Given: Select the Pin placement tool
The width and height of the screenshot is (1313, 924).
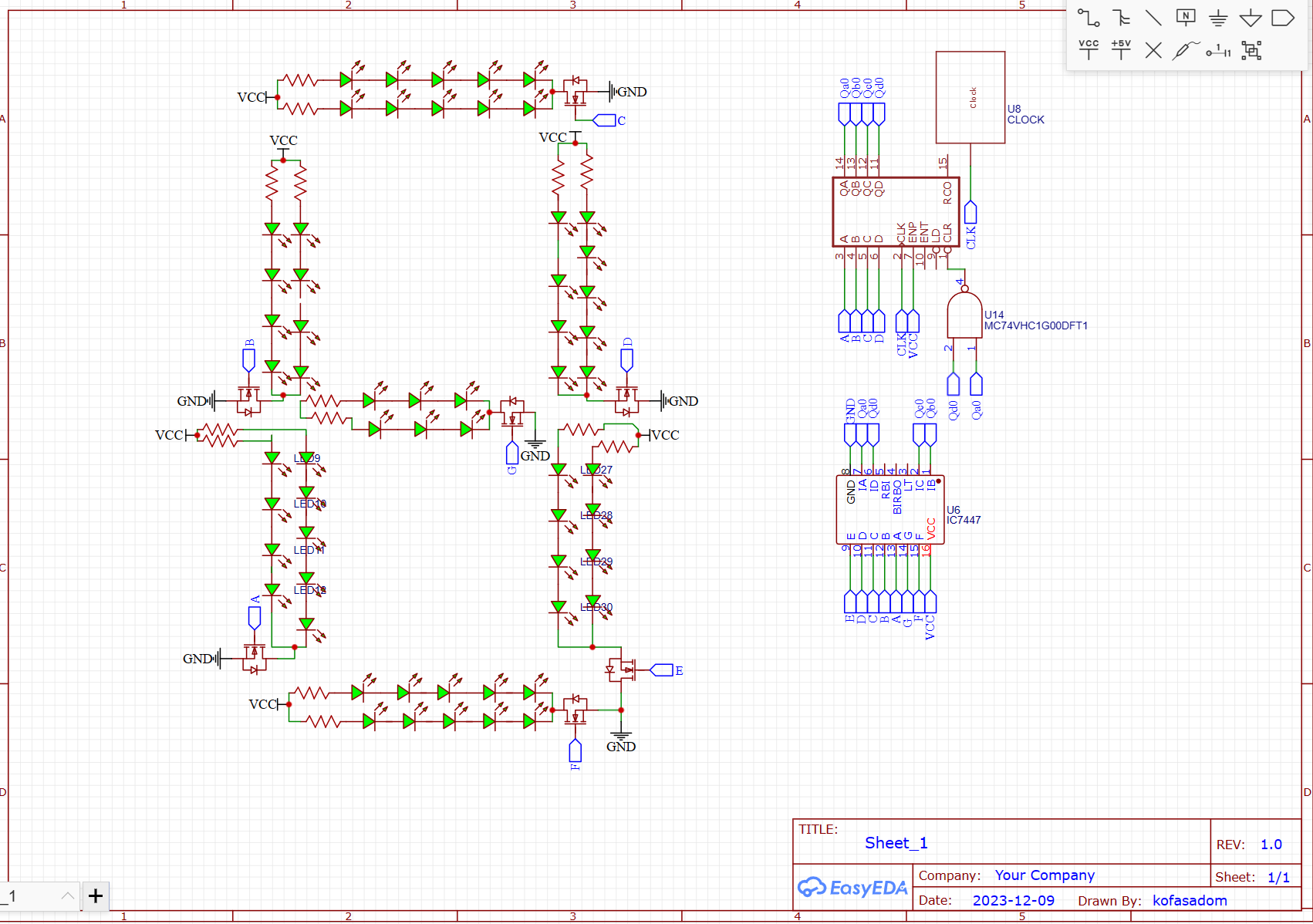Looking at the screenshot, I should (x=1218, y=51).
